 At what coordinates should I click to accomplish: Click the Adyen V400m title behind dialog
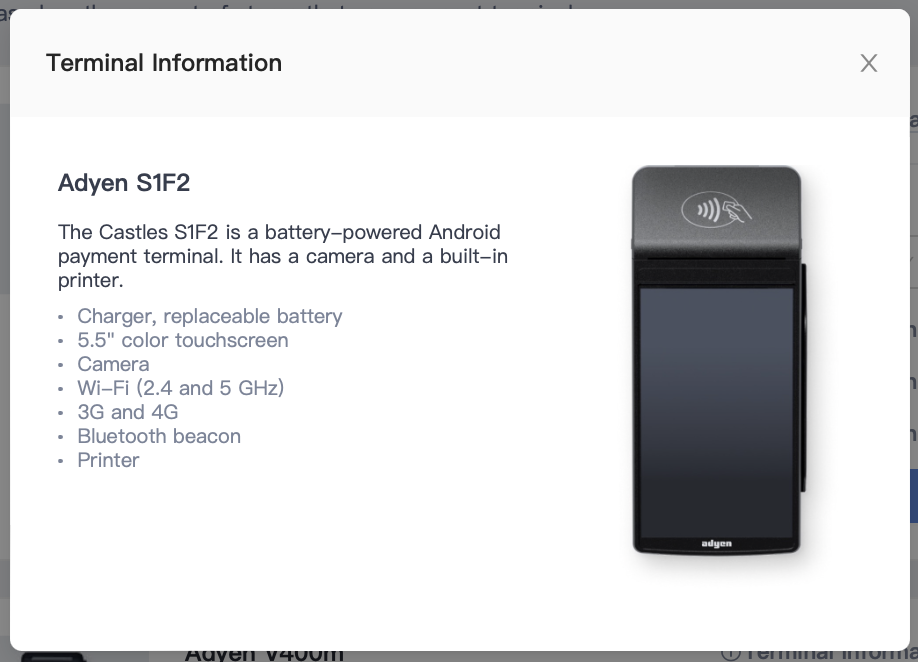tap(264, 654)
